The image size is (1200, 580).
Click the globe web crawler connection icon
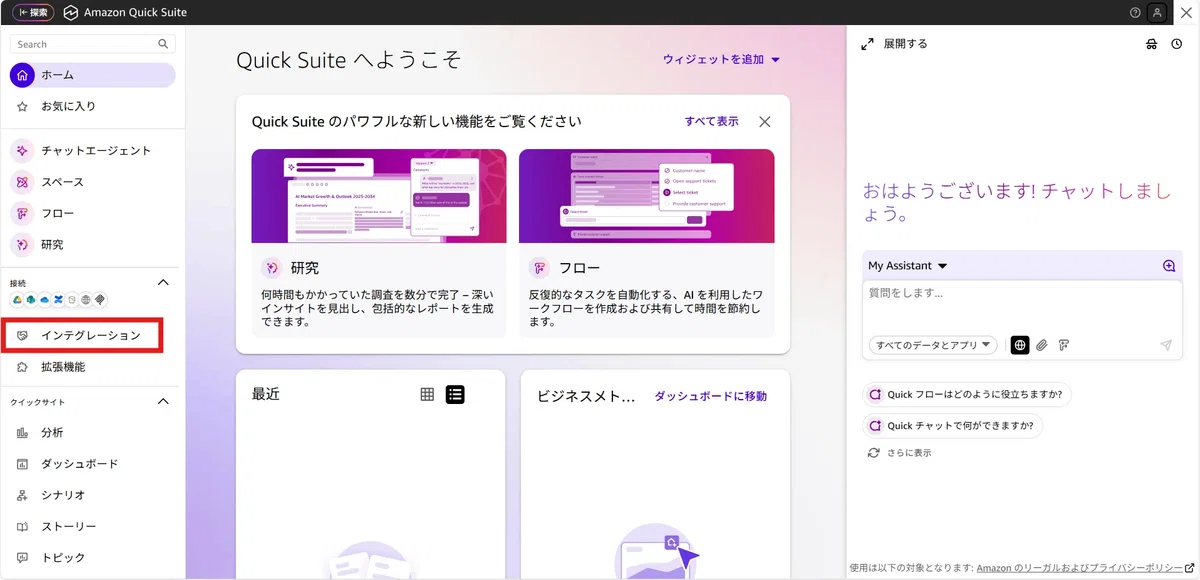coord(87,299)
